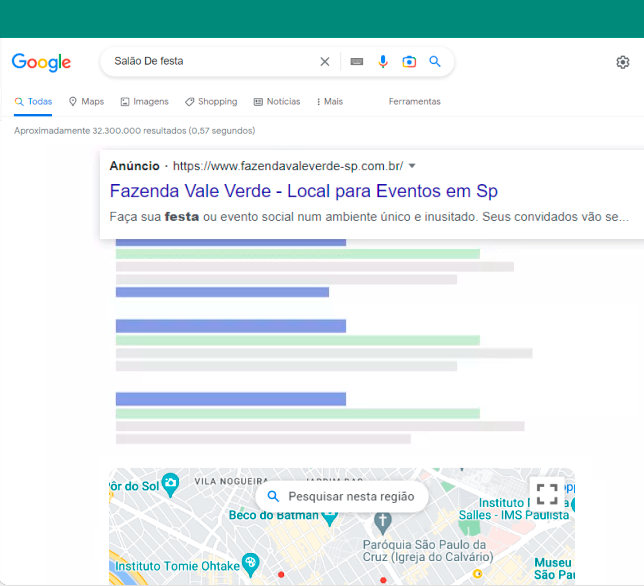The width and height of the screenshot is (644, 586).
Task: Click the Instituto Tomie Ohtake pin
Action: 251,565
